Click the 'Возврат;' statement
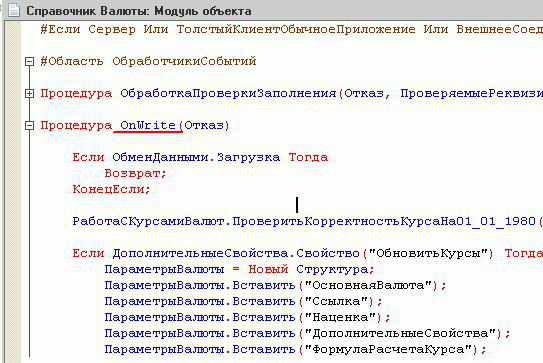Screen dimensions: 543x363 [x=135, y=173]
